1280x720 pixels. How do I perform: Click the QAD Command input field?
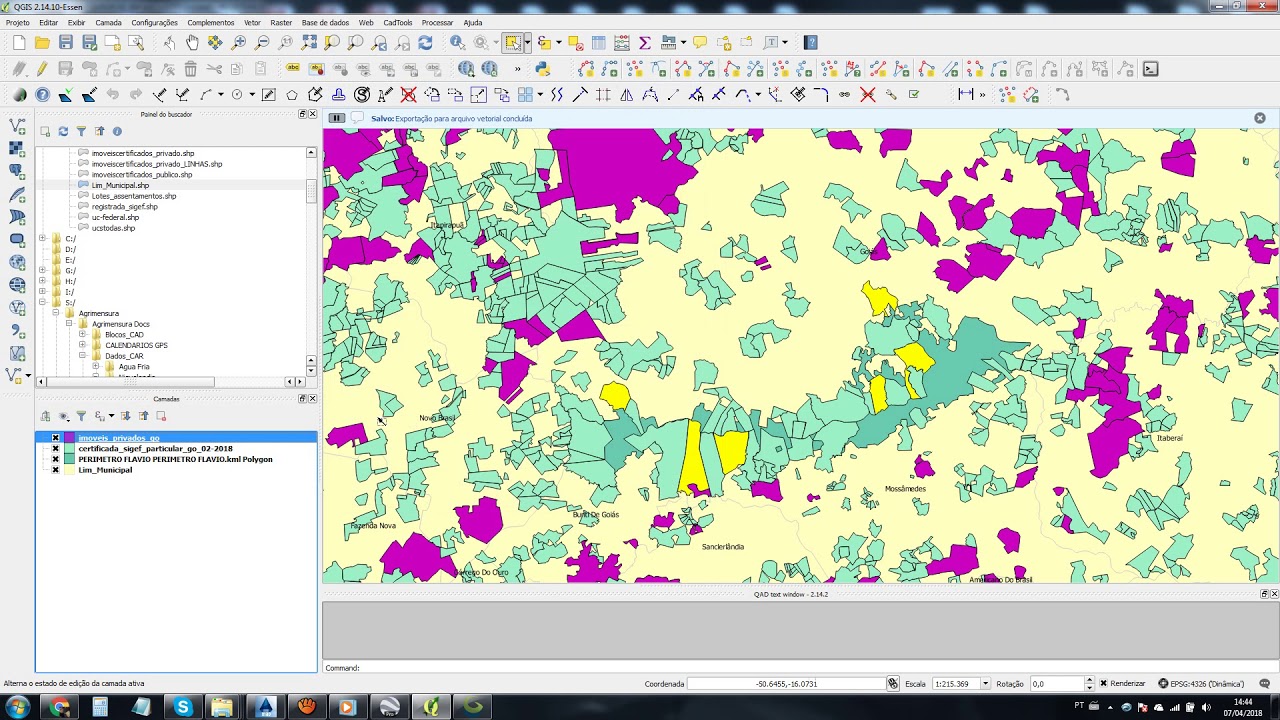click(x=818, y=668)
